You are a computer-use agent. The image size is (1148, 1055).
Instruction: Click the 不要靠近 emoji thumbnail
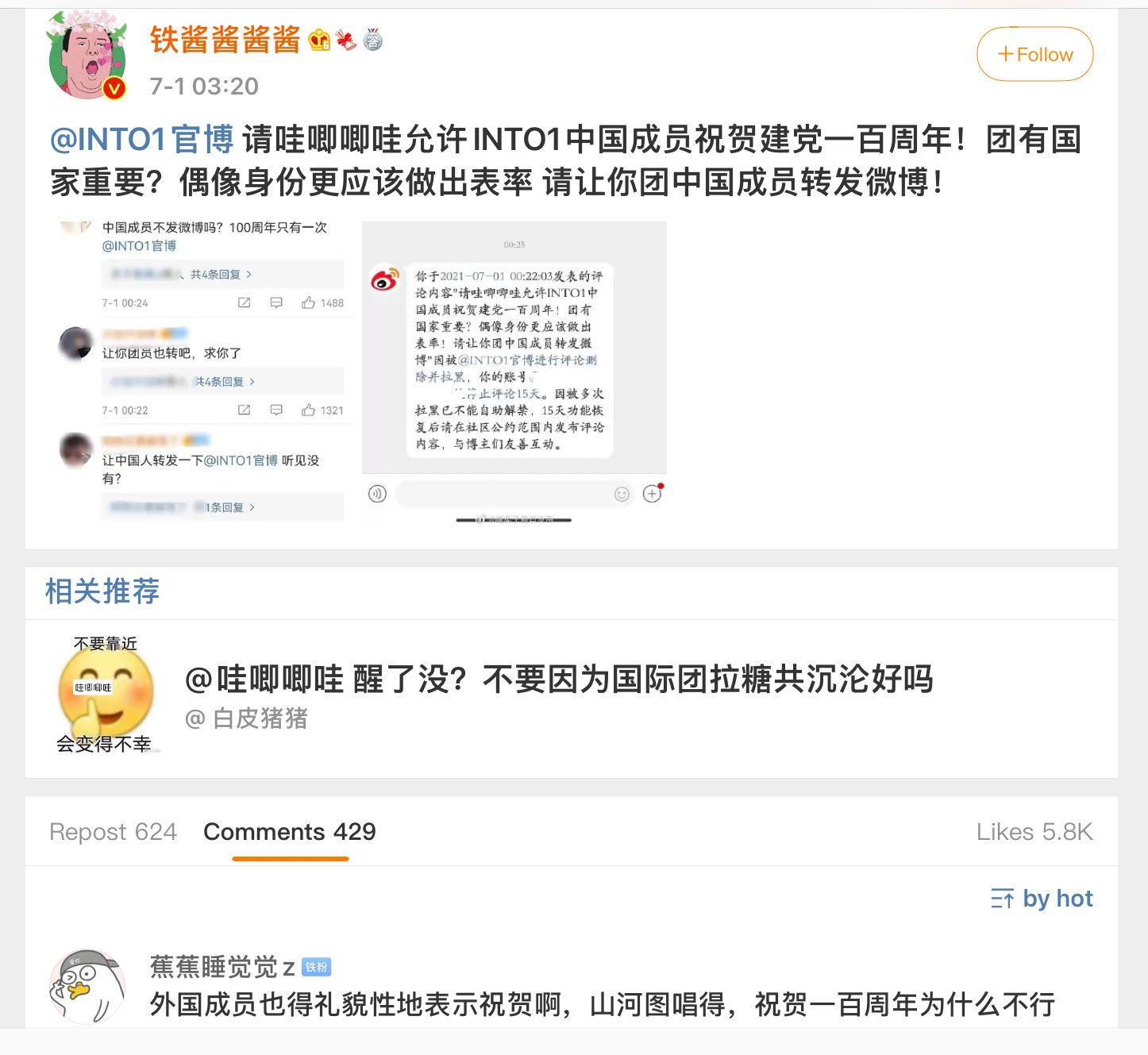pyautogui.click(x=105, y=694)
